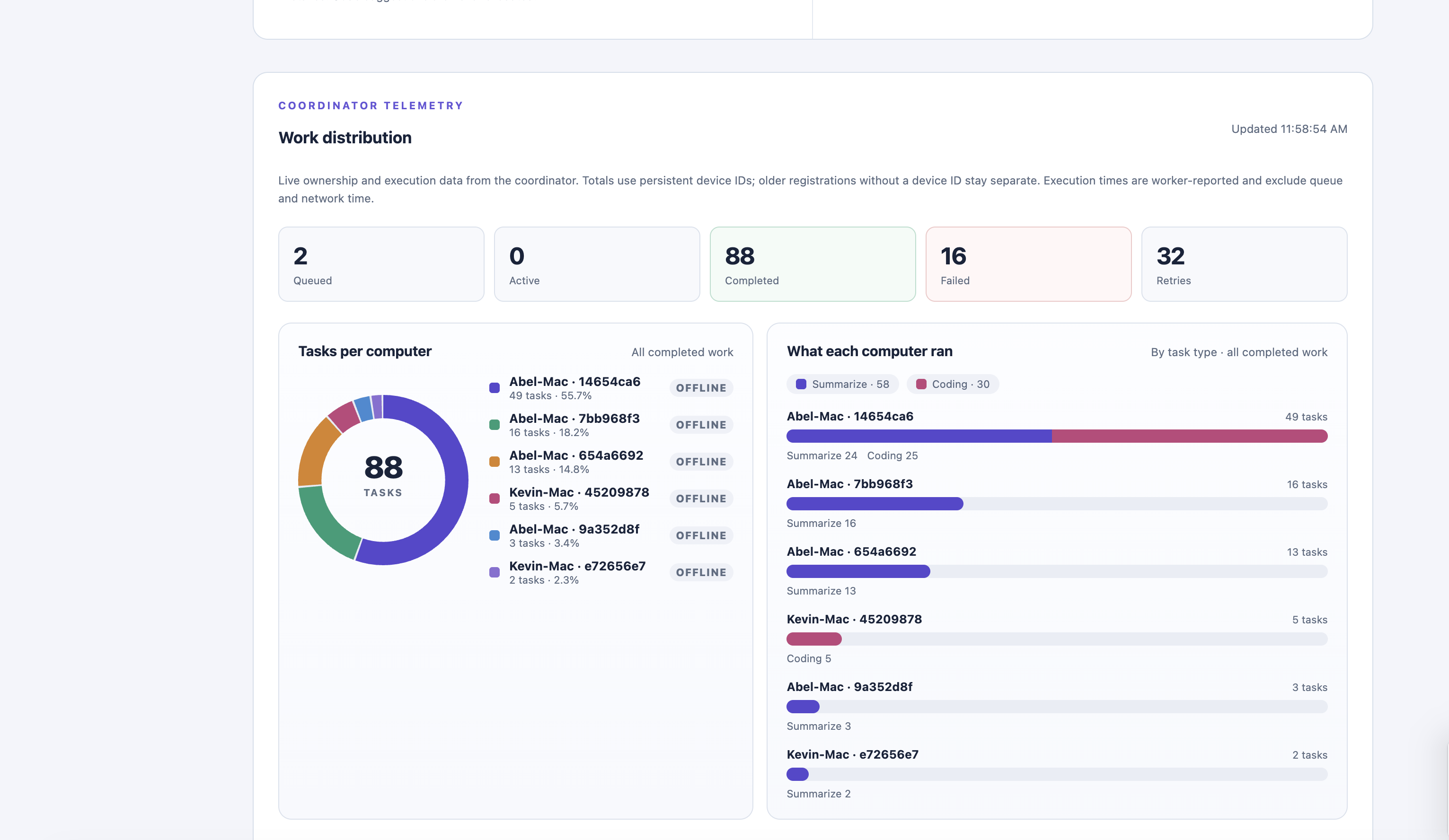Click the "Summarize 3" breakdown label
The image size is (1449, 840).
pos(819,726)
